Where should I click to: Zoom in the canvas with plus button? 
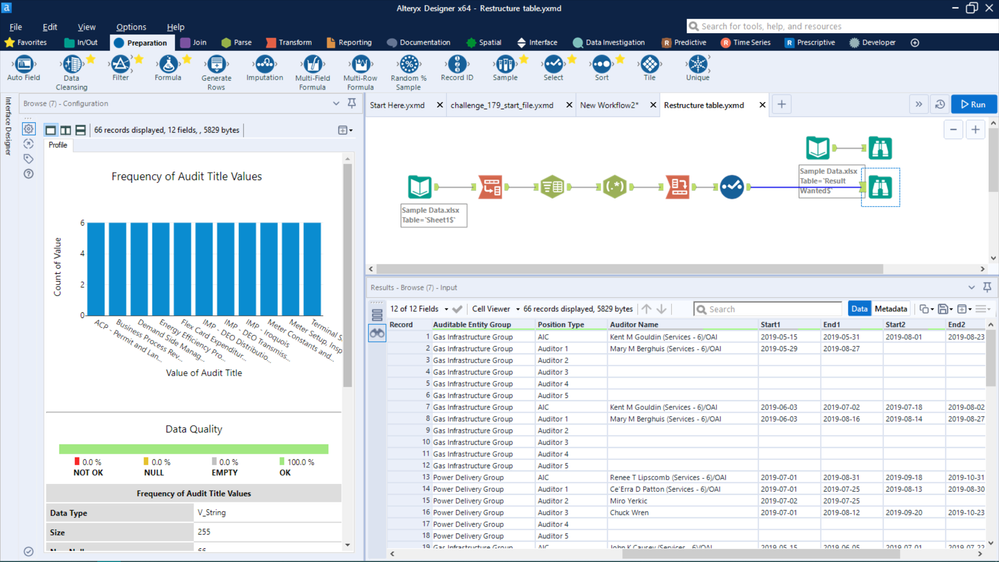975,130
